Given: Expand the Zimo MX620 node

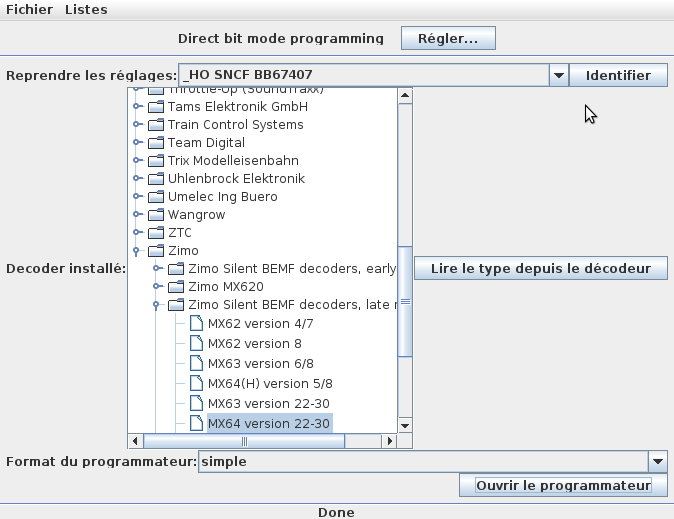Looking at the screenshot, I should (x=157, y=286).
